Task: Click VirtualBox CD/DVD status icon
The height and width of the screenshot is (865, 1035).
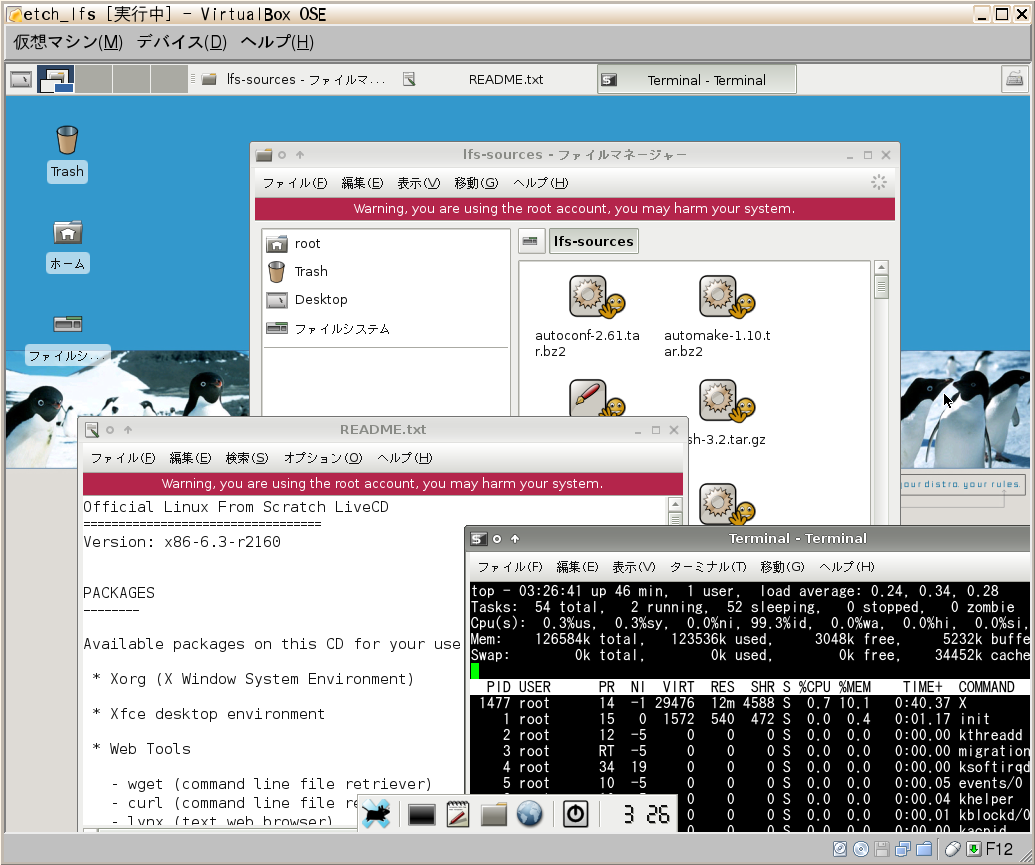Action: [x=861, y=849]
